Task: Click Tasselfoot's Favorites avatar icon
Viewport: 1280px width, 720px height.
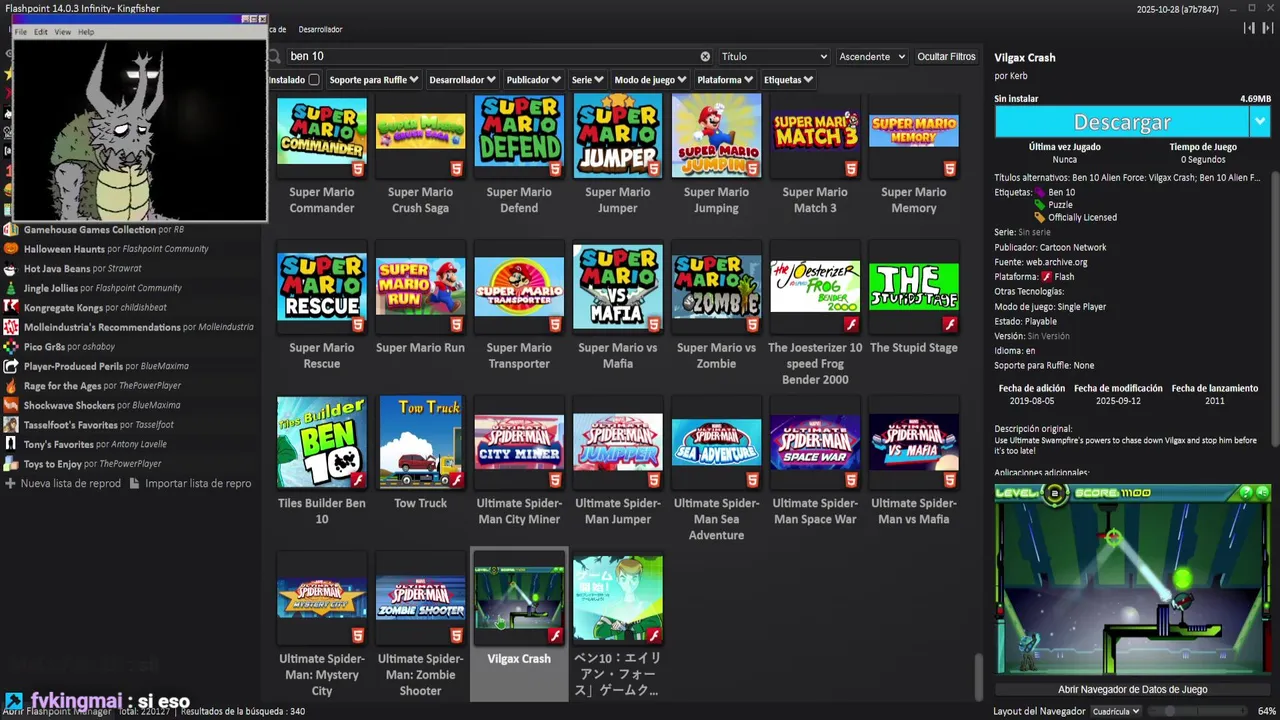Action: coord(11,424)
